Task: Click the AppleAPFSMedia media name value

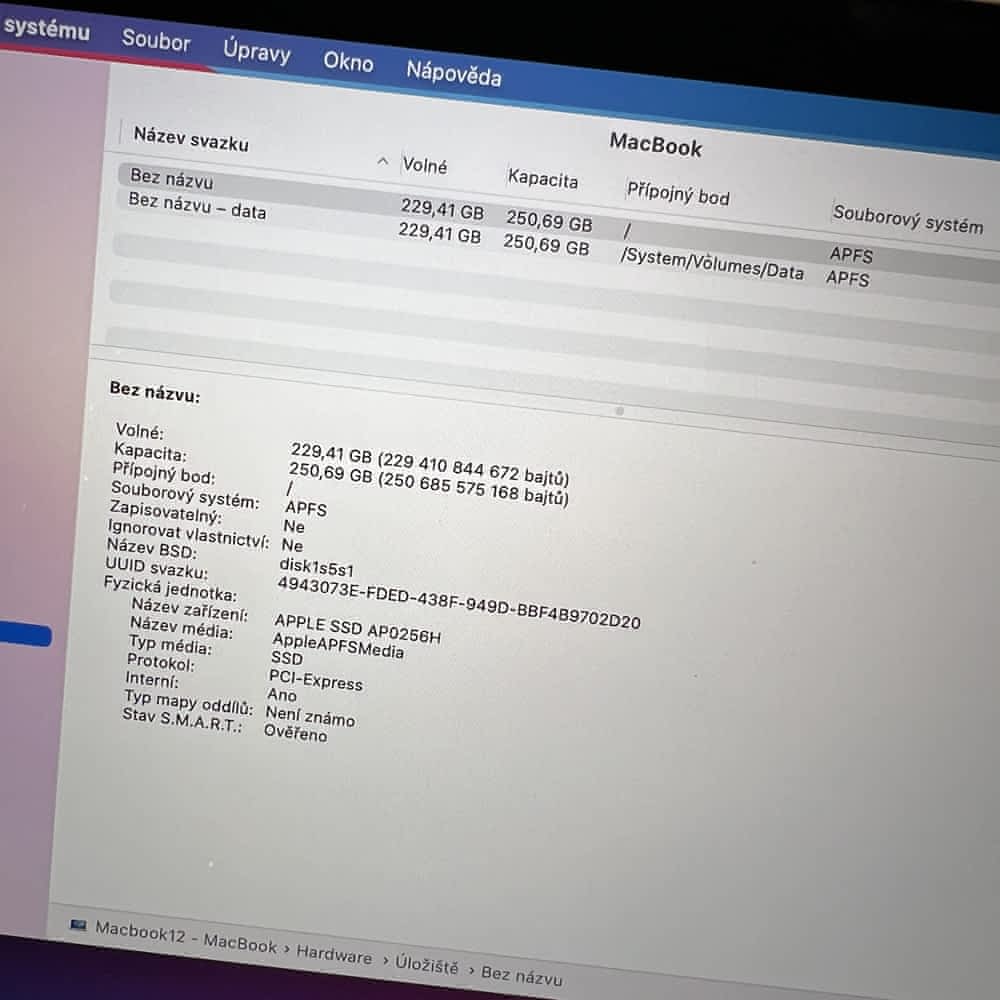Action: click(338, 645)
